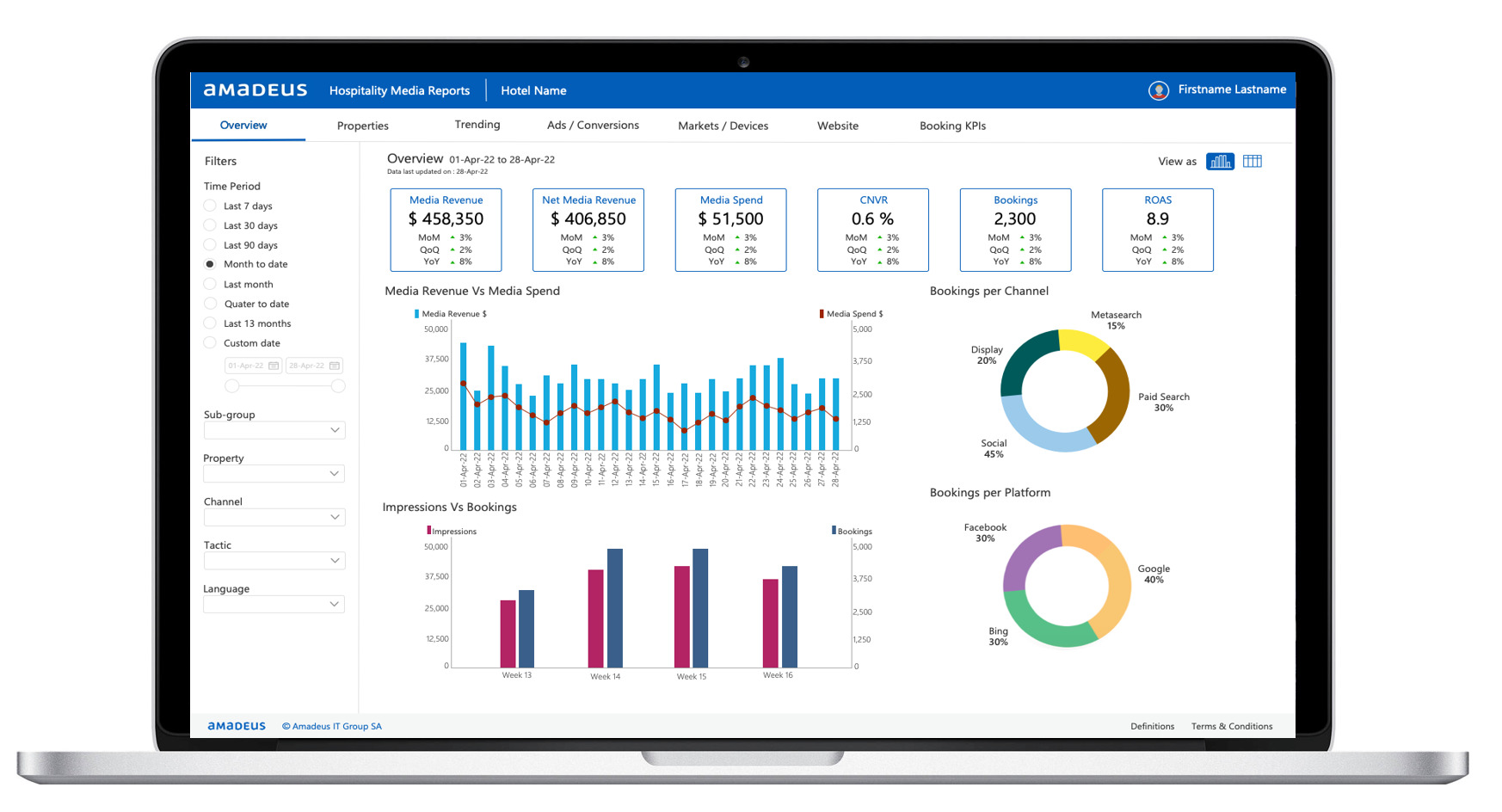Click the right date range slider handle

(x=338, y=386)
